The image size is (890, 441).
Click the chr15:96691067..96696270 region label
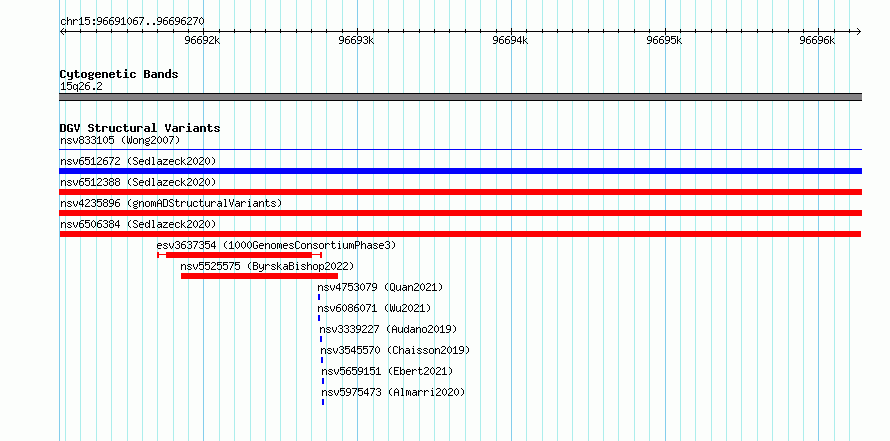coord(132,21)
